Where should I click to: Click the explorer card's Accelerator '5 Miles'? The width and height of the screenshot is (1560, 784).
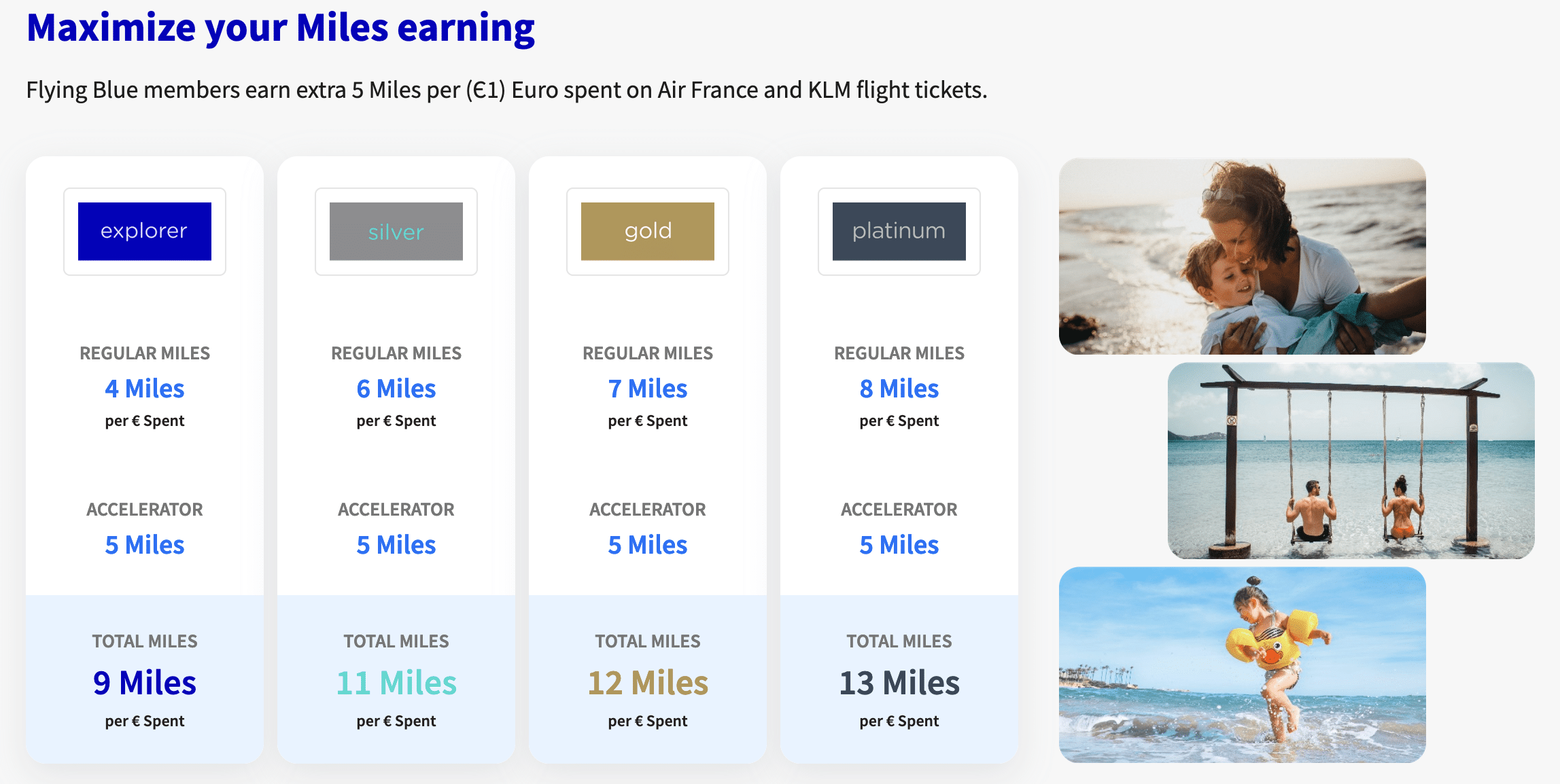[x=145, y=545]
